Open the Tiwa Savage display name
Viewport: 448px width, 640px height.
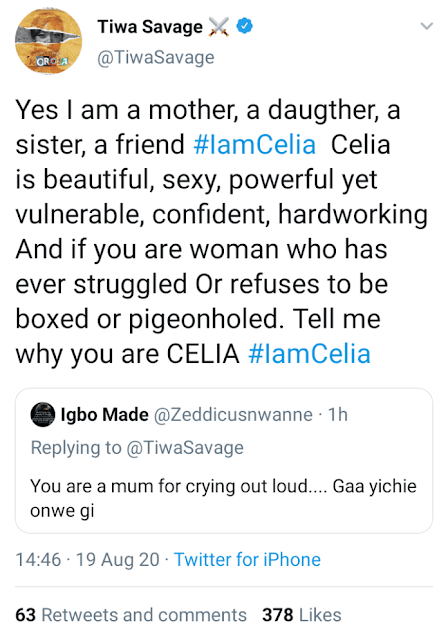[150, 27]
